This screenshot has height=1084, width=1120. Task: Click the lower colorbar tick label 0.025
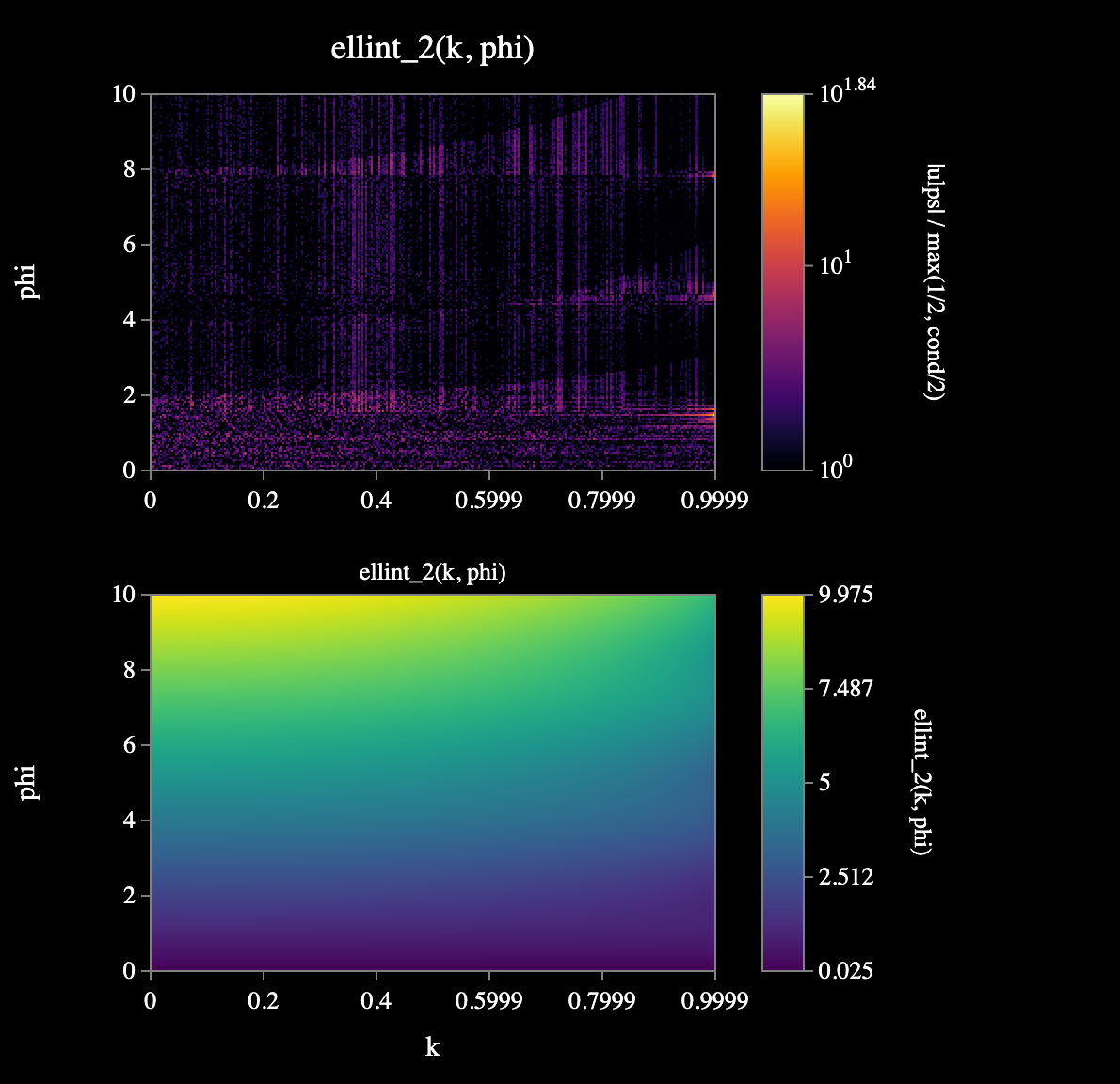tap(846, 970)
